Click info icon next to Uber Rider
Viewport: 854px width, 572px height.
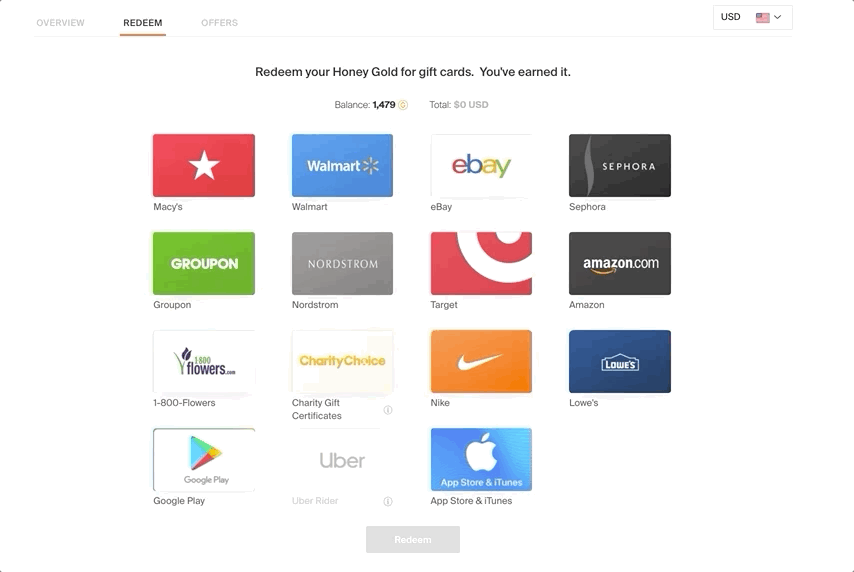pyautogui.click(x=388, y=501)
